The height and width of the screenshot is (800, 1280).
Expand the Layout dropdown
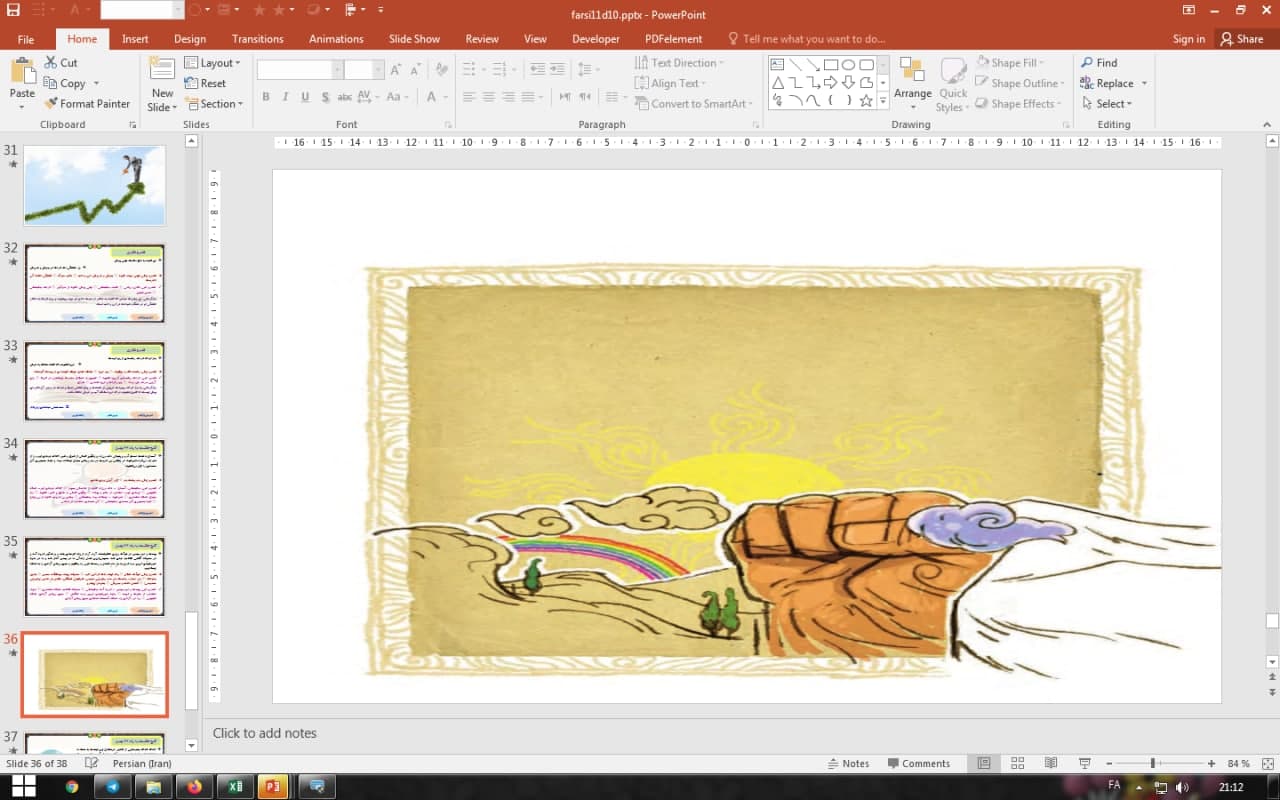214,63
